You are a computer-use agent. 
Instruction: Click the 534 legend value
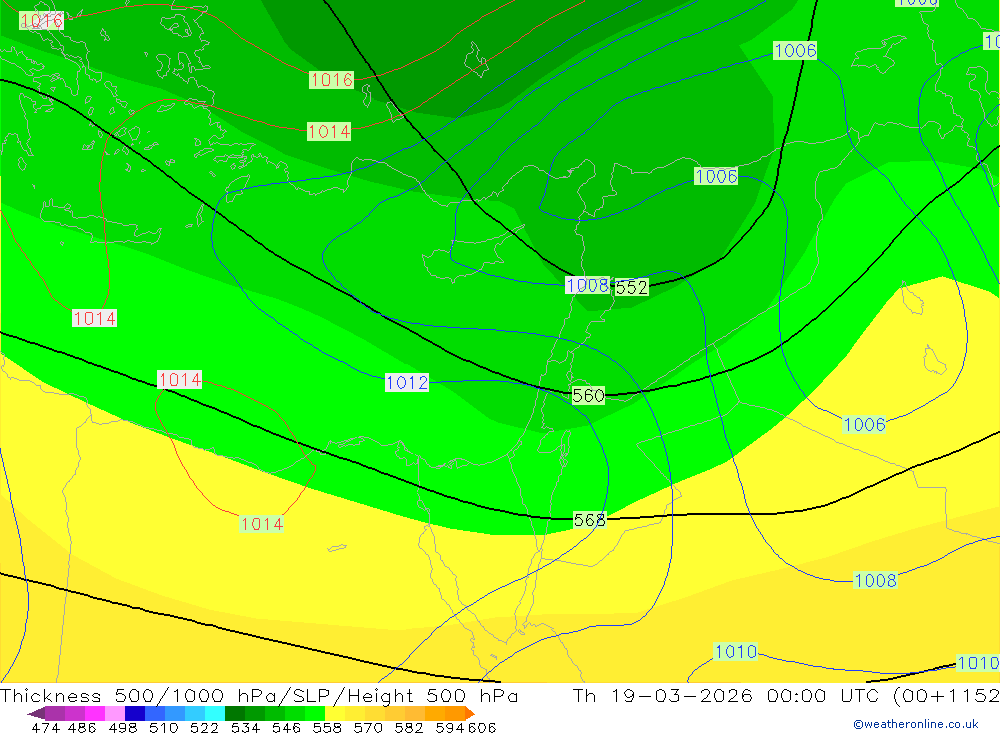point(245,727)
